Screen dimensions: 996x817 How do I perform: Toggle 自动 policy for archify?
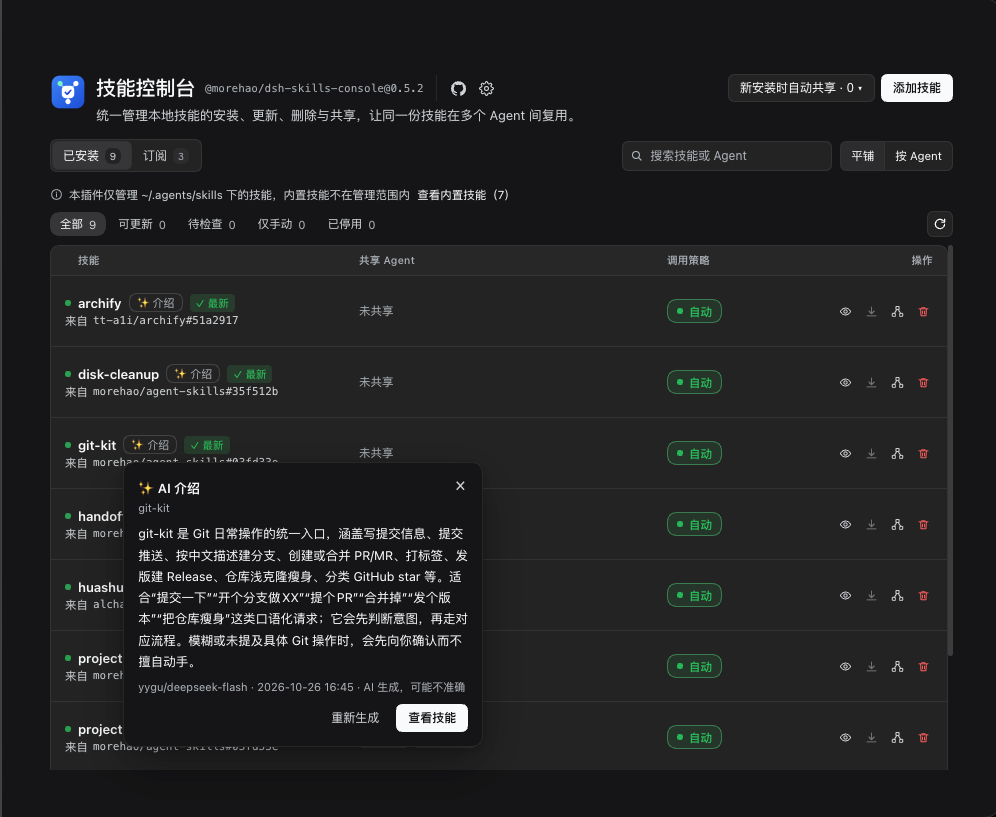[x=694, y=311]
